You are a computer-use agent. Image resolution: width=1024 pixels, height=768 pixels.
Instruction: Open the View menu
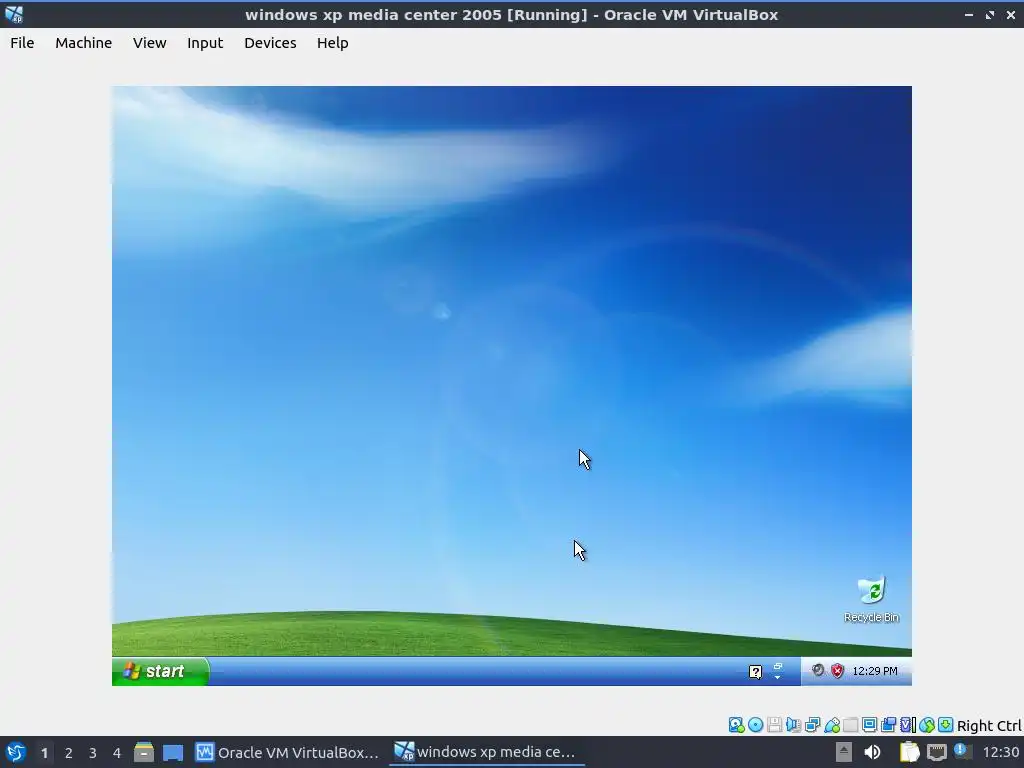click(150, 43)
